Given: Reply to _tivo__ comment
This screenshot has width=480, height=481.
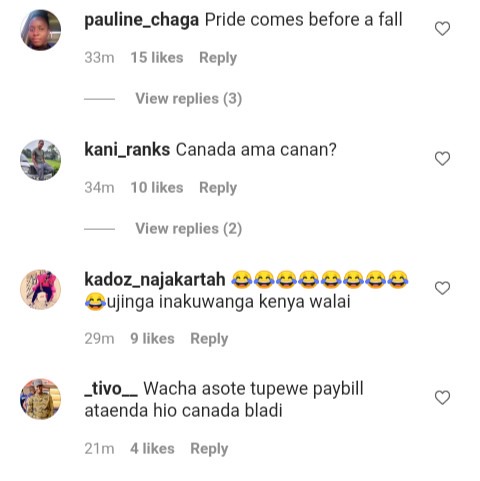Looking at the screenshot, I should click(209, 449).
